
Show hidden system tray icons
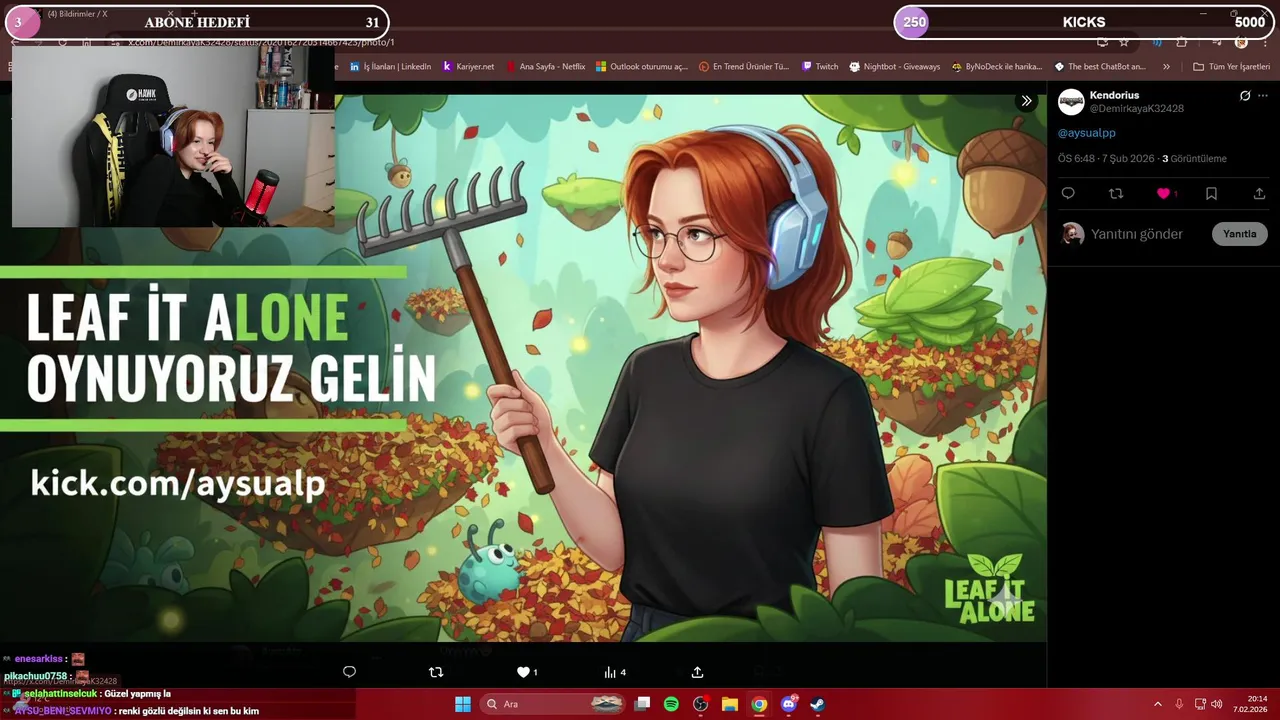coord(1158,704)
